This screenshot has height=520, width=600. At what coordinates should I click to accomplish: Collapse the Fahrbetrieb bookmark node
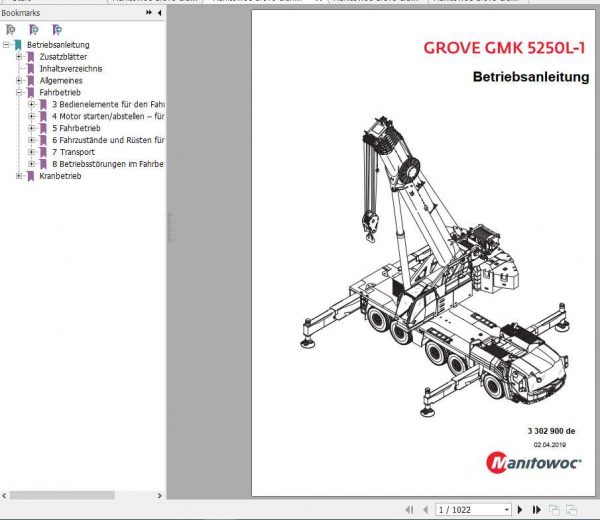[19, 92]
